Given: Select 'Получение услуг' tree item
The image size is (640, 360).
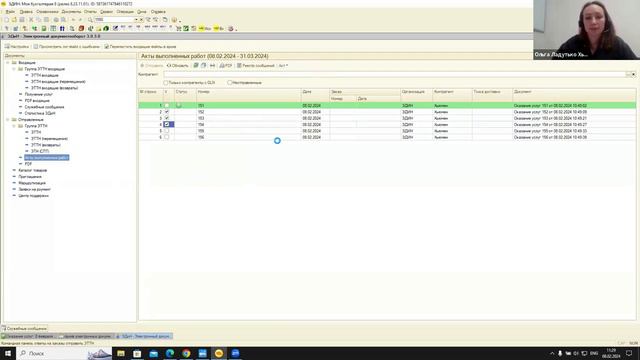Looking at the screenshot, I should 38,94.
